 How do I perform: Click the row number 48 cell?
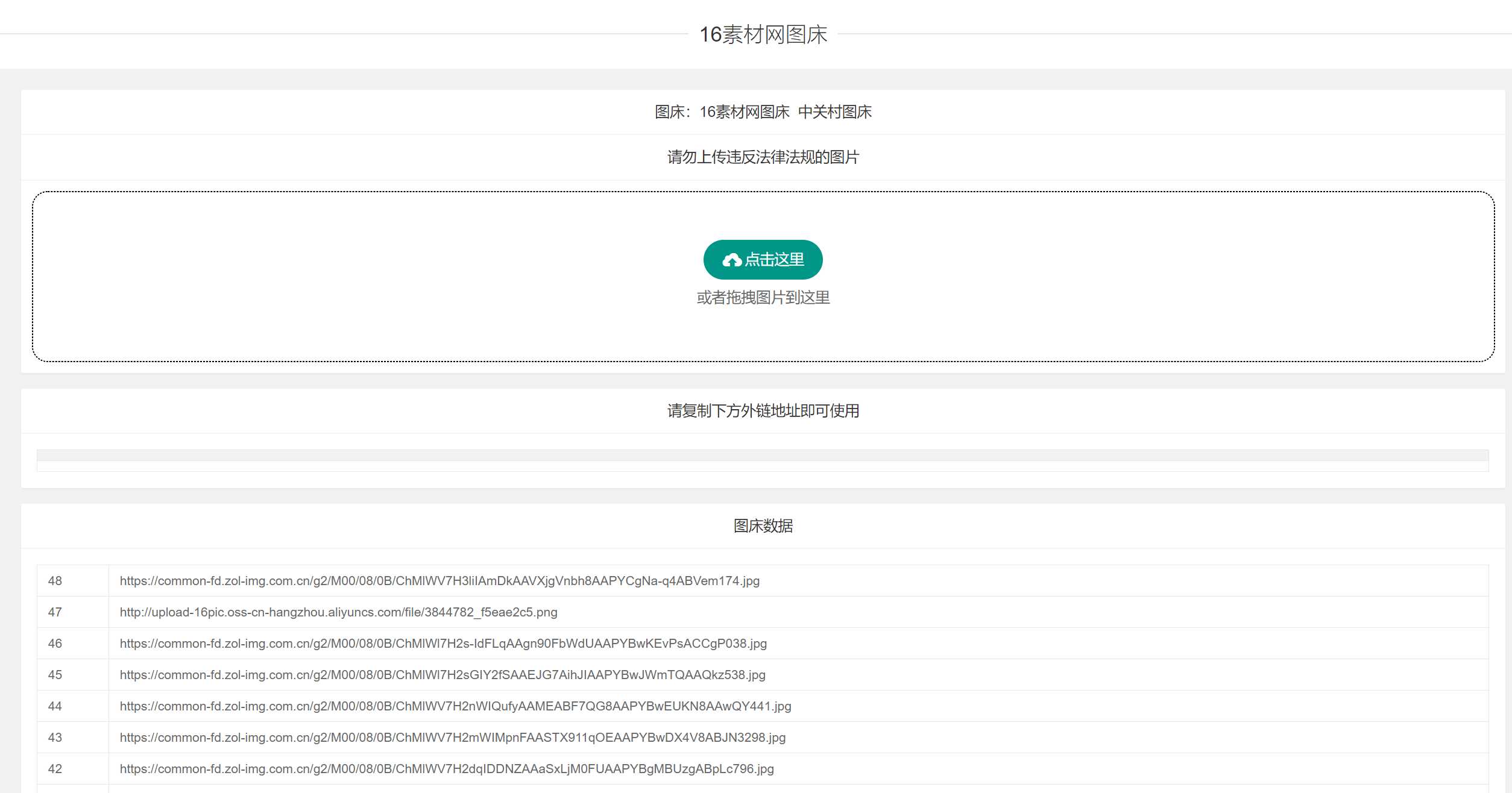point(56,581)
